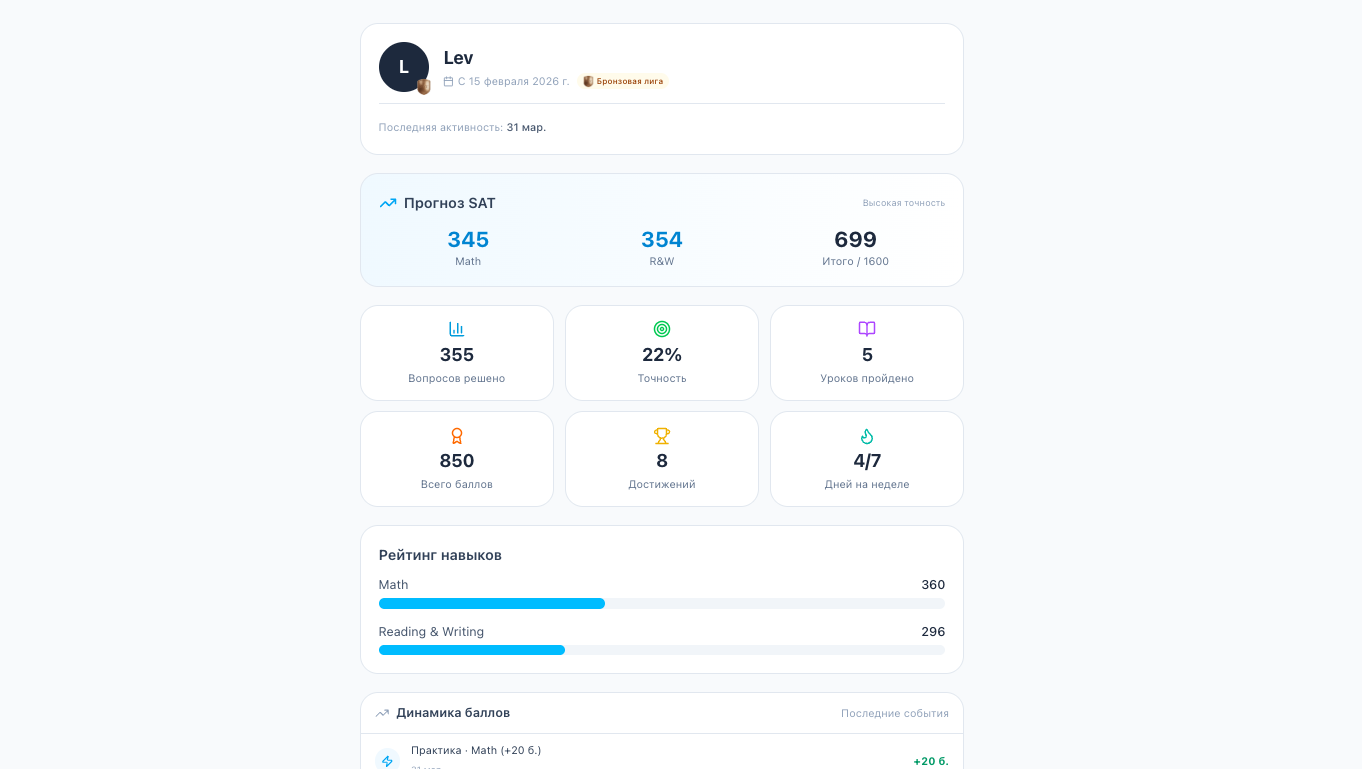Click the open book icon above 5

(x=867, y=329)
